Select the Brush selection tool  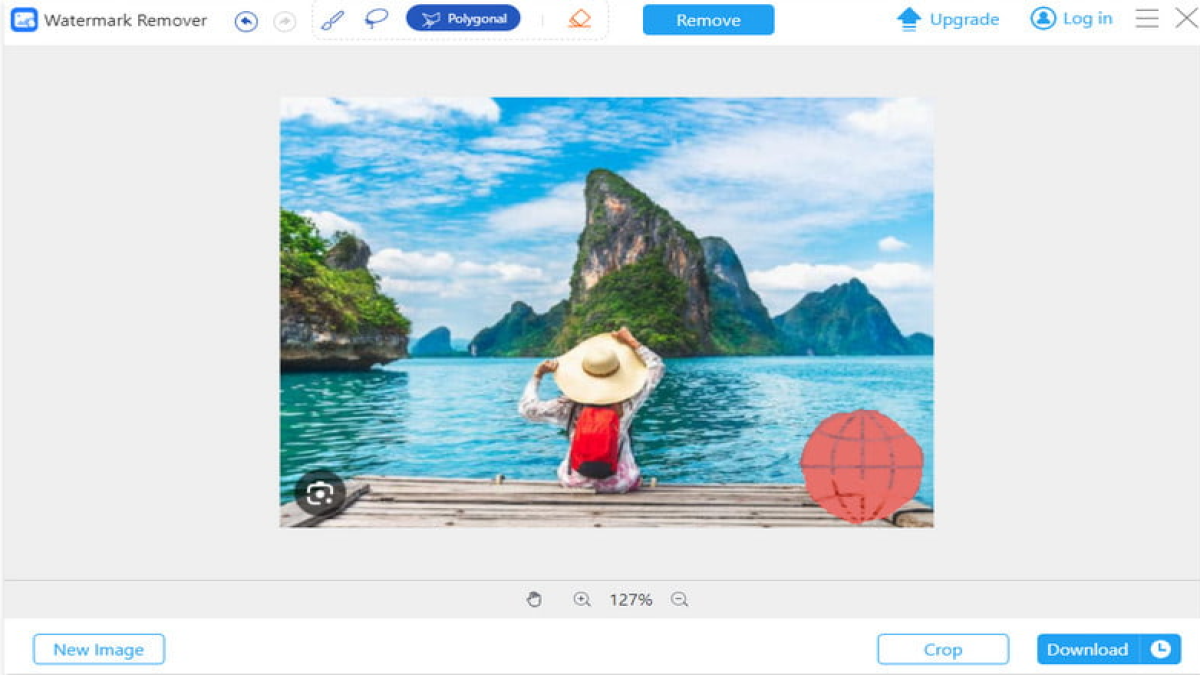[333, 19]
